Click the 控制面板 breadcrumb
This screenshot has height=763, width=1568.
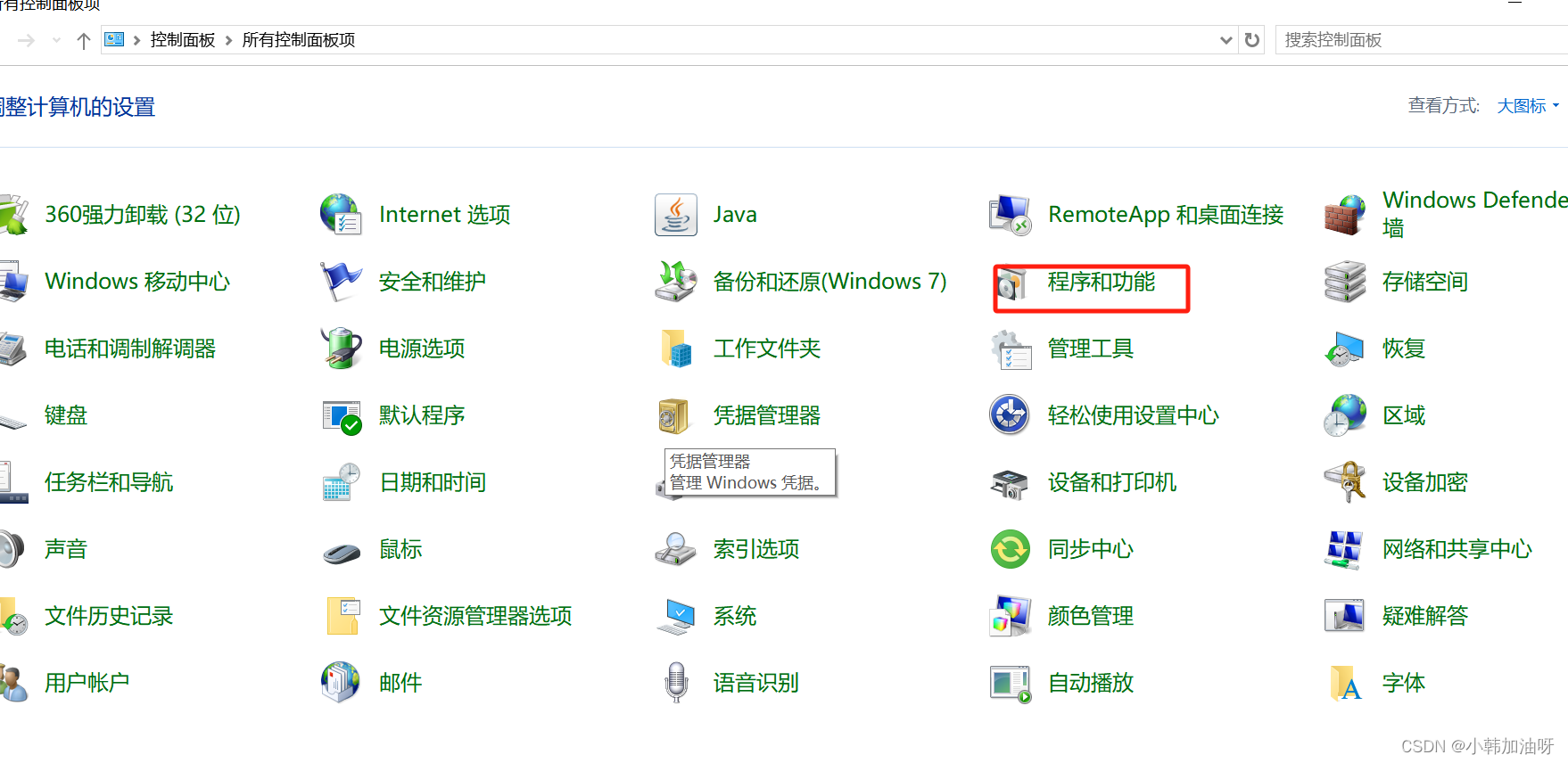point(183,40)
